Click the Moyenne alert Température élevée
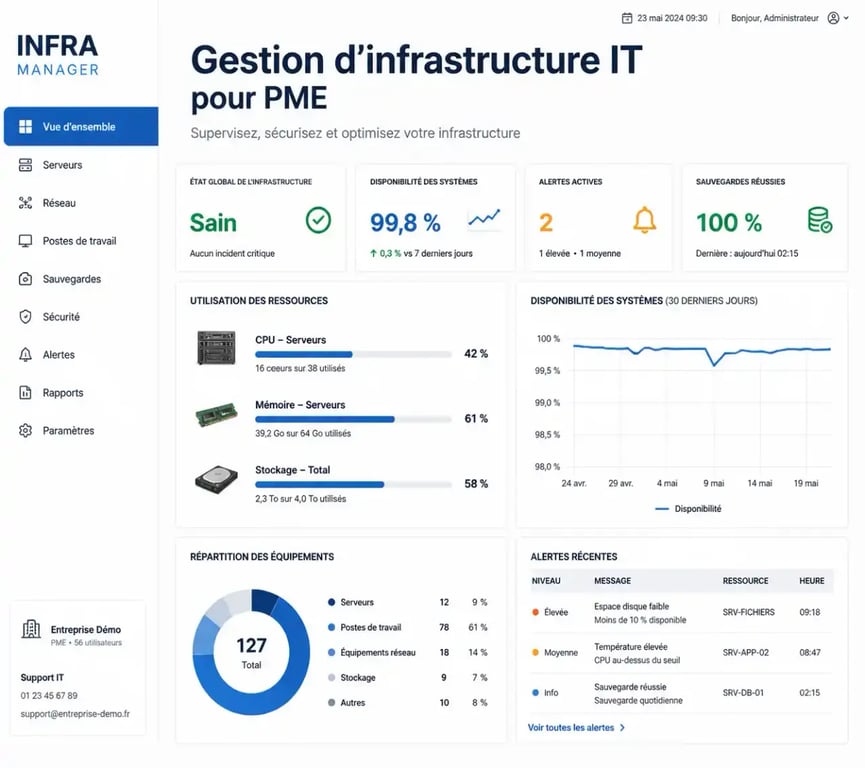The height and width of the screenshot is (768, 865). [x=682, y=653]
